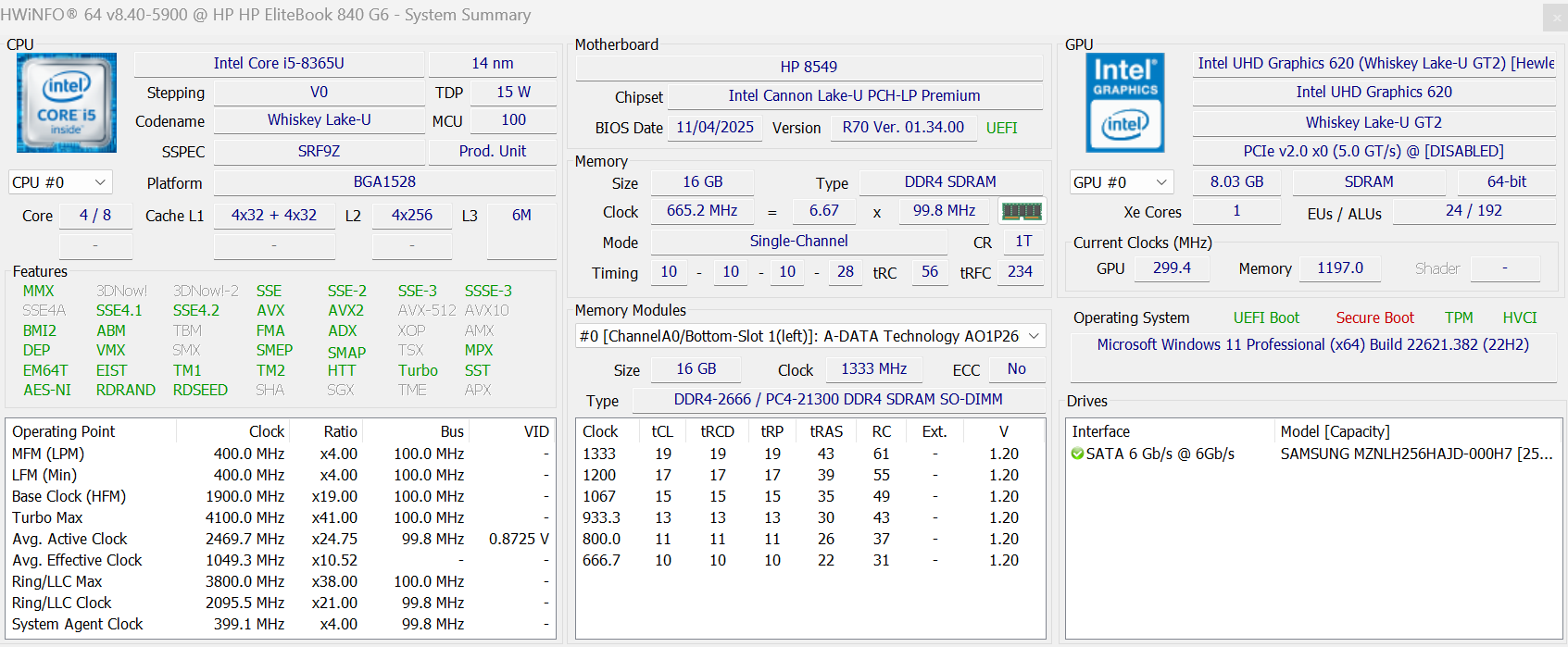1568x647 pixels.
Task: Close the System Summary window
Action: point(1554,17)
